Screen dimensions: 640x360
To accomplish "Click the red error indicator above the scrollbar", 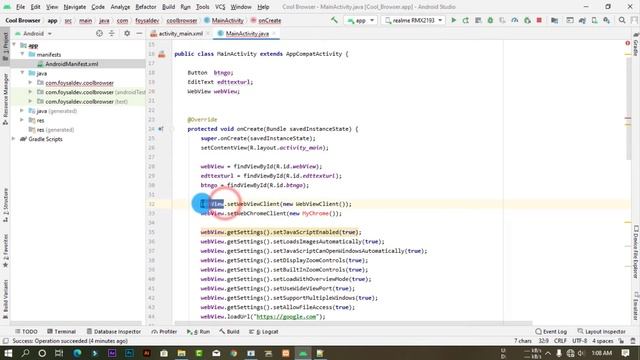I will click(628, 43).
